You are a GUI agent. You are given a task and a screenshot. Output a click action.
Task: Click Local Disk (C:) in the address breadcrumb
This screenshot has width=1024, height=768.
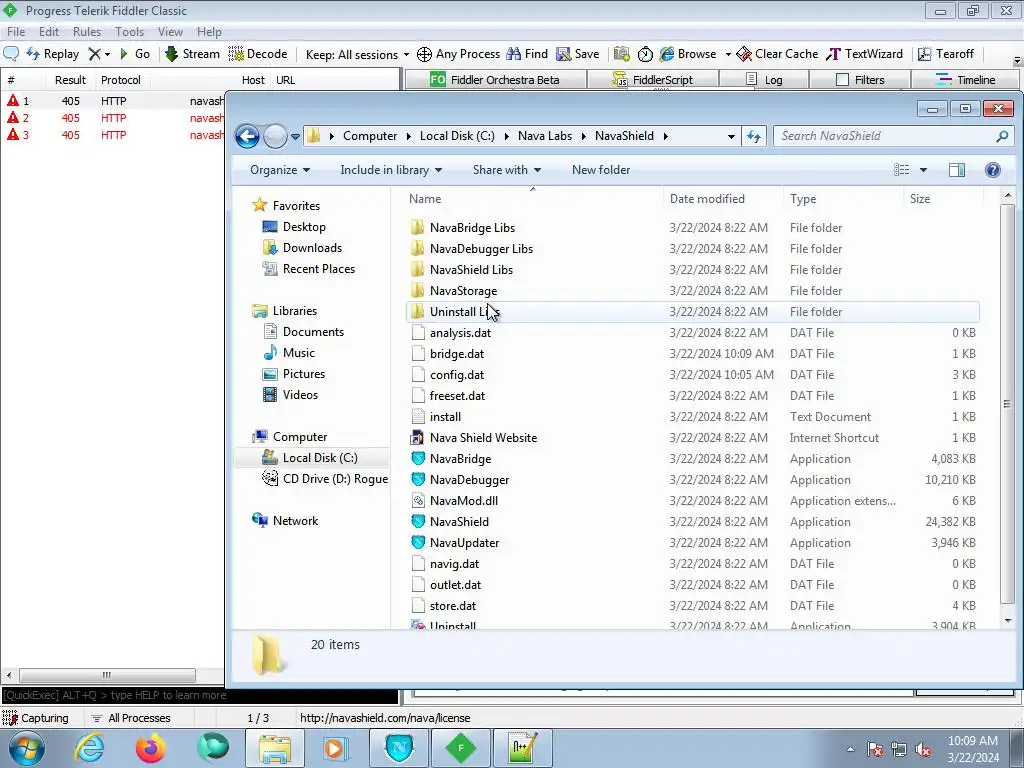point(457,136)
